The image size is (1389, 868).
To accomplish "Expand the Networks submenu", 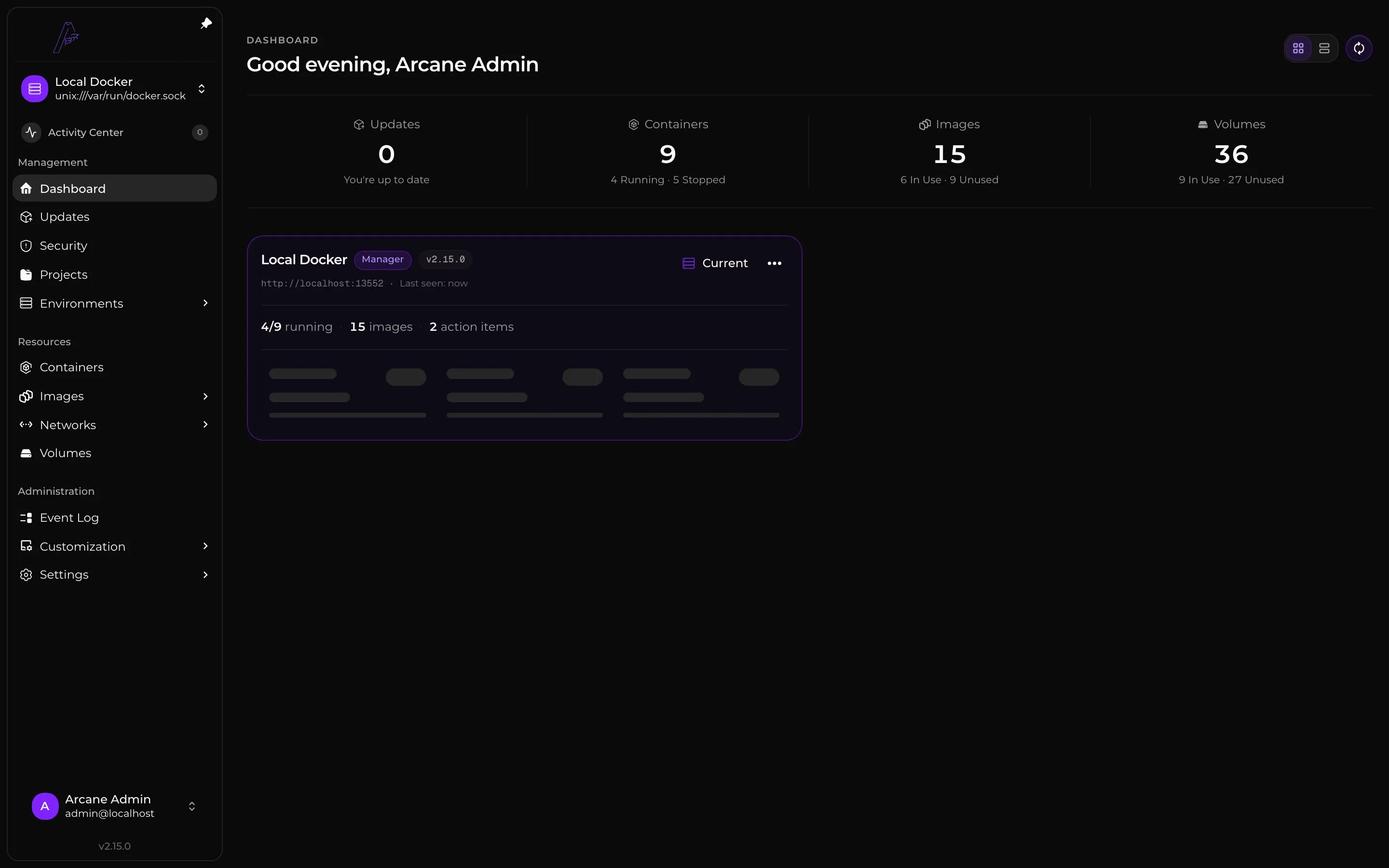I will click(x=205, y=425).
